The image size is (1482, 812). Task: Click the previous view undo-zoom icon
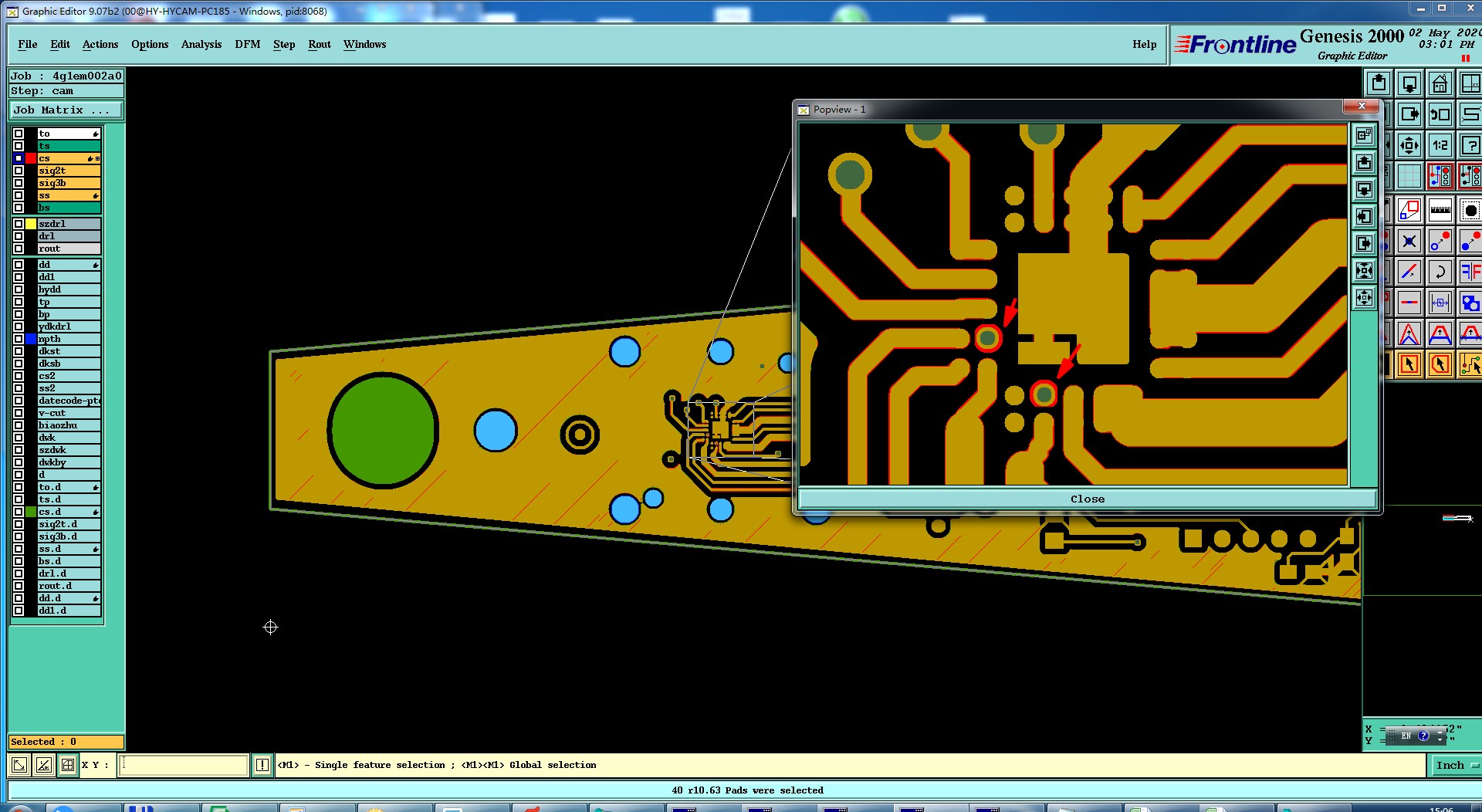coord(1440,114)
